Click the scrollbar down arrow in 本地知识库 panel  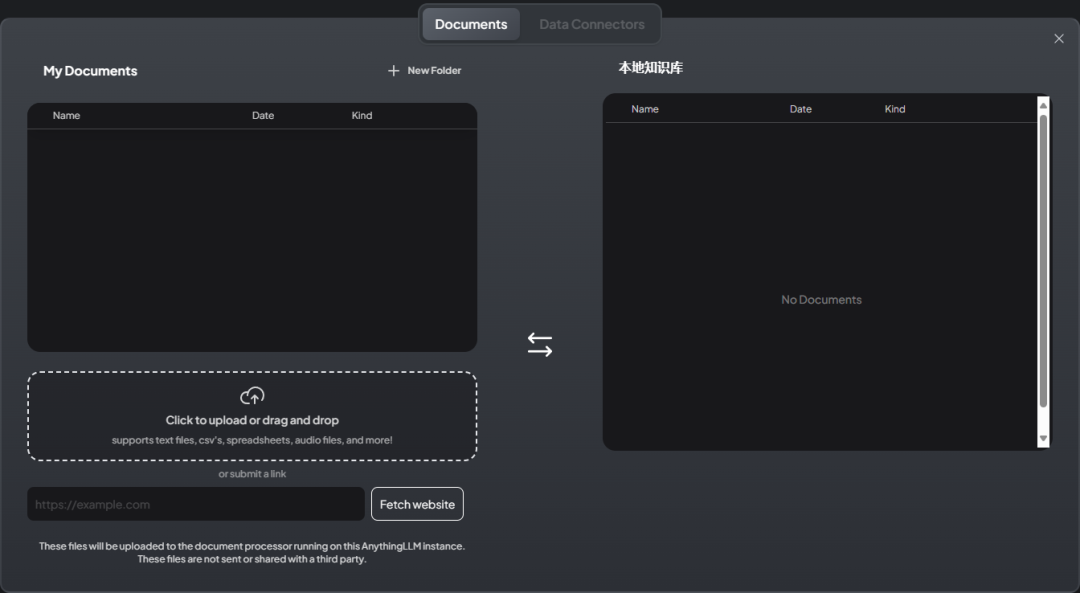click(1043, 438)
